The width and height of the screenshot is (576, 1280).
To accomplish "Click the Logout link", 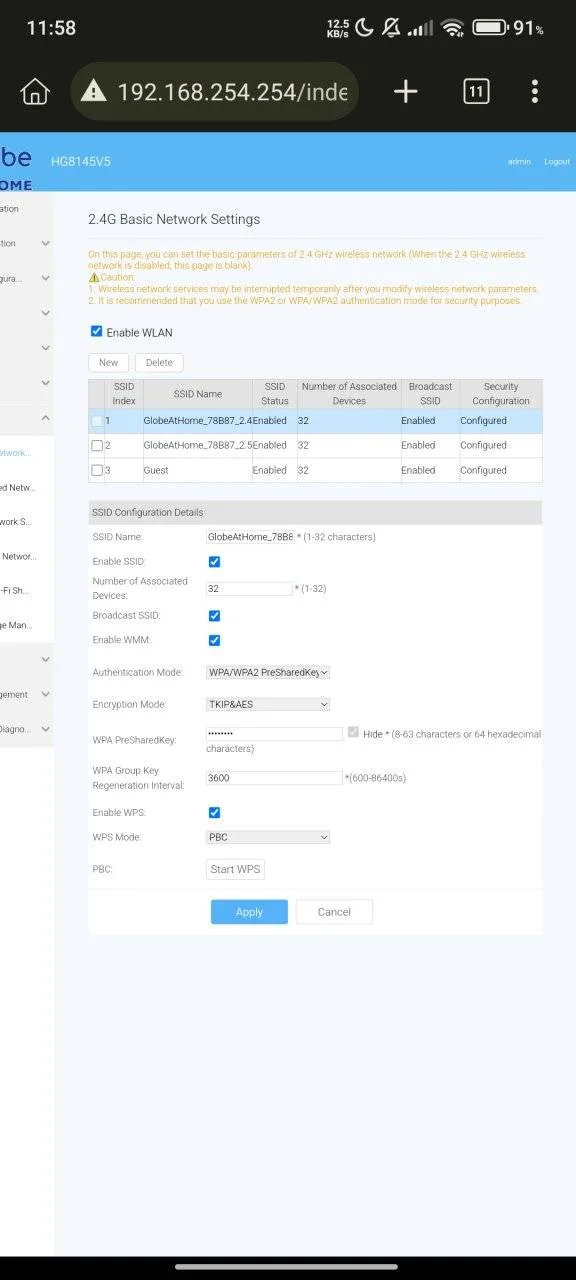I will pos(557,161).
